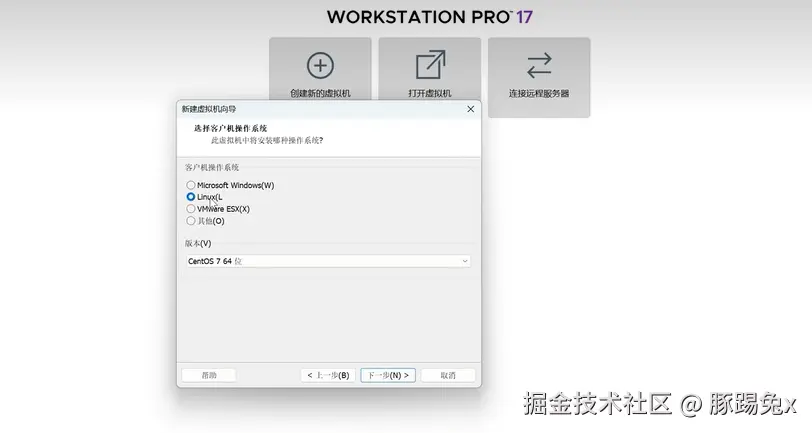This screenshot has height=433, width=812.
Task: Click the 客户机操作系统 group label
Action: pos(212,167)
